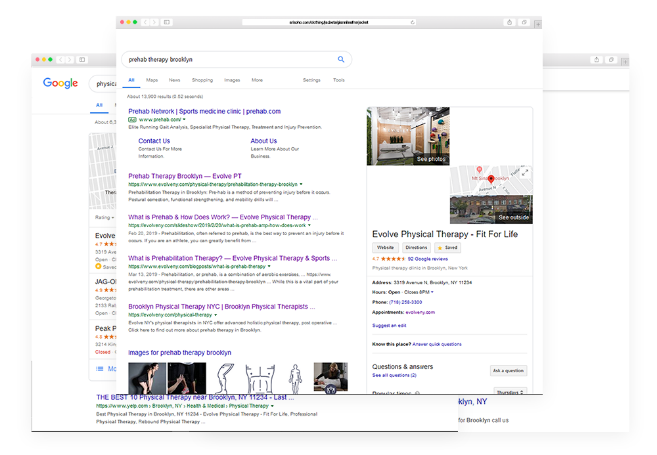
Task: Select the All tab in front search results
Action: point(131,80)
